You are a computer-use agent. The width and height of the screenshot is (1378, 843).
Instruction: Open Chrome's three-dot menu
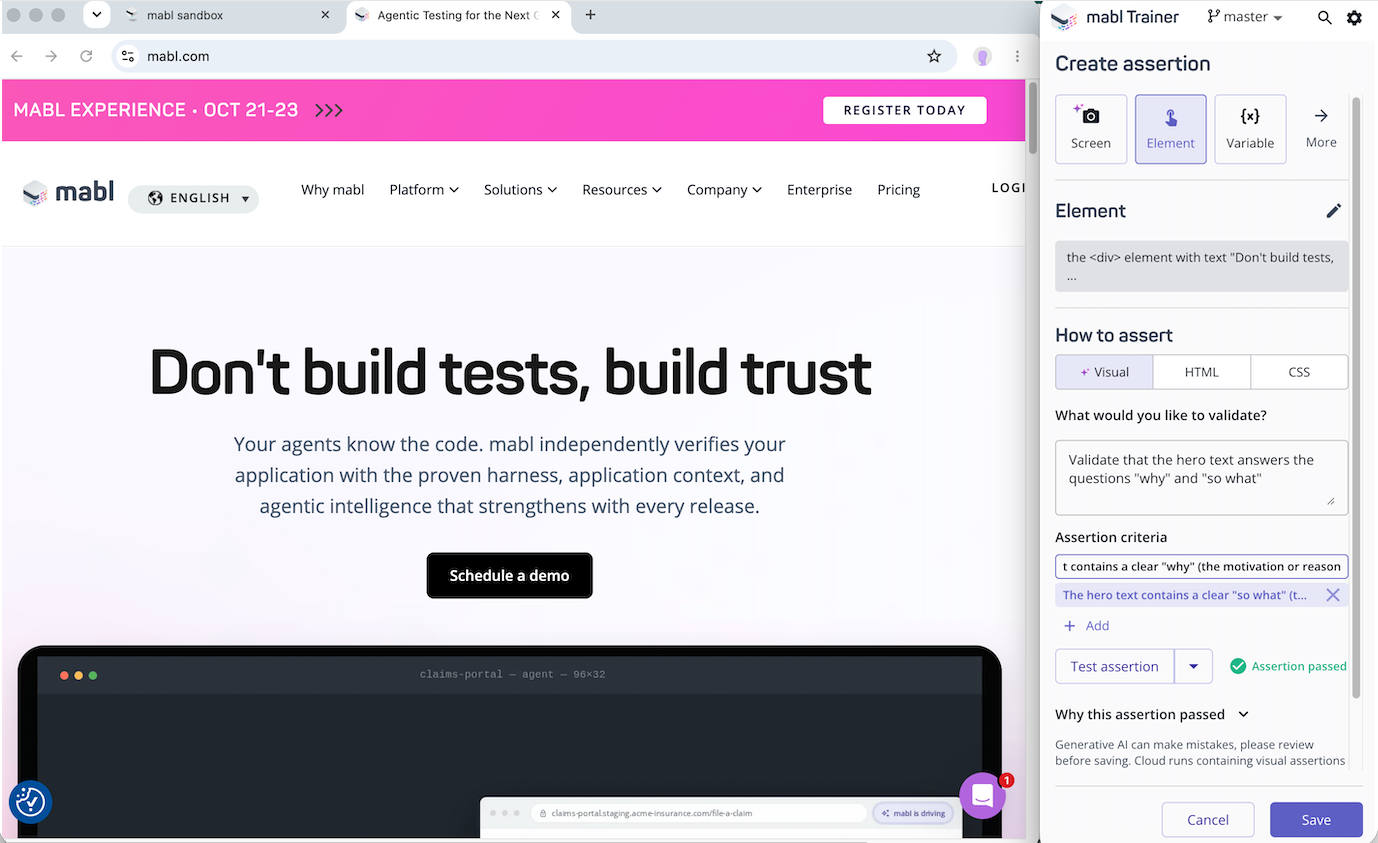(x=1017, y=56)
